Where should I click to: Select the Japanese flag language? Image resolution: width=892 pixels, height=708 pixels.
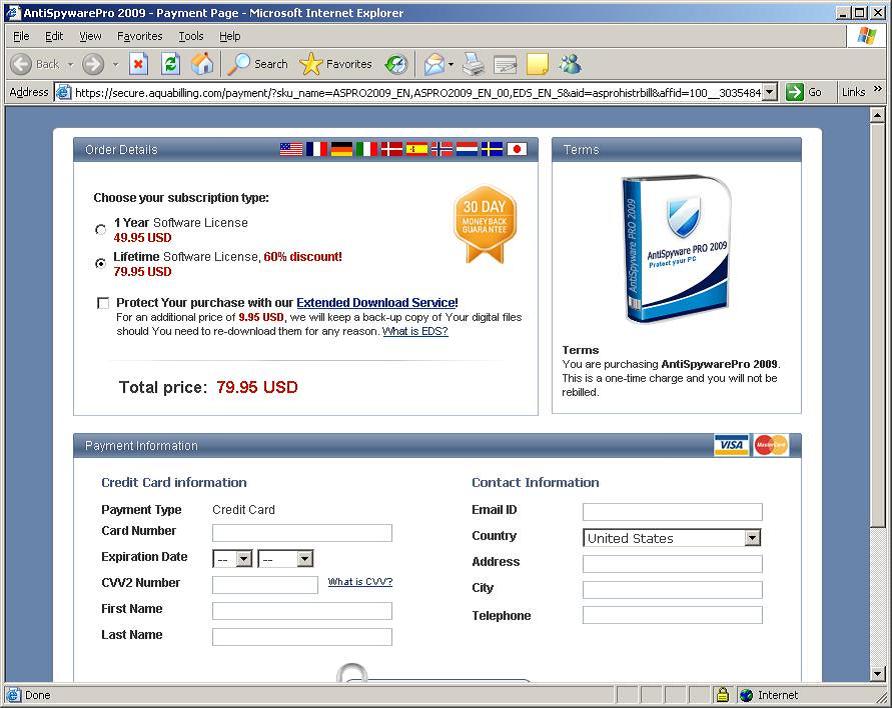[517, 150]
